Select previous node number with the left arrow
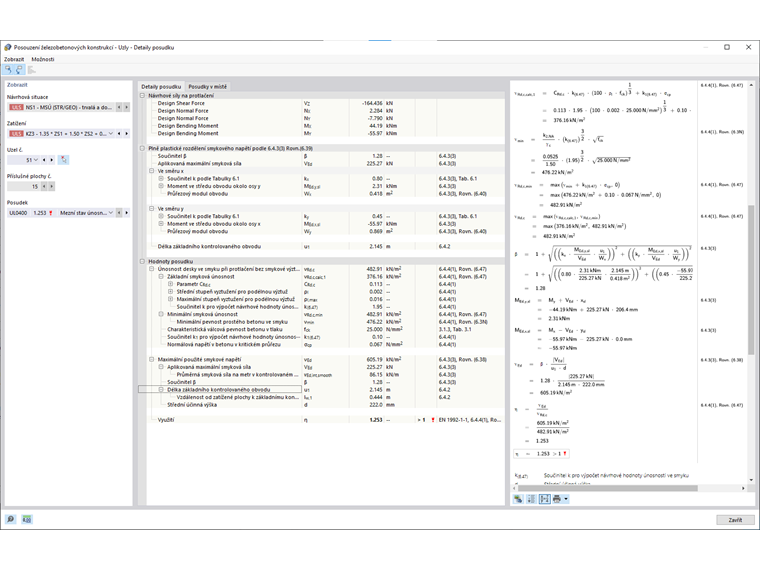The image size is (760, 570). pos(44,160)
